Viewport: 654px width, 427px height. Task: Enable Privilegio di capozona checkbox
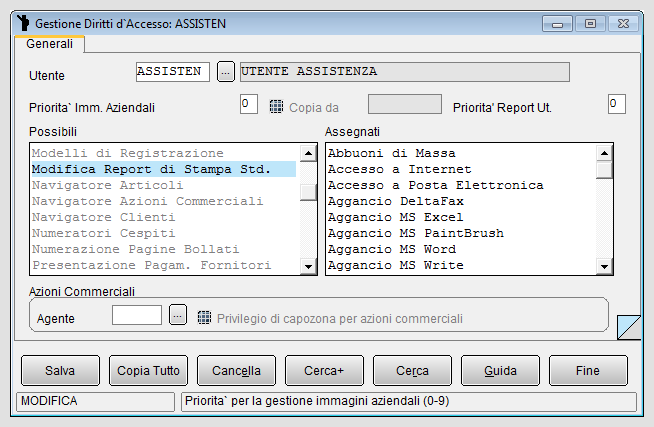204,318
